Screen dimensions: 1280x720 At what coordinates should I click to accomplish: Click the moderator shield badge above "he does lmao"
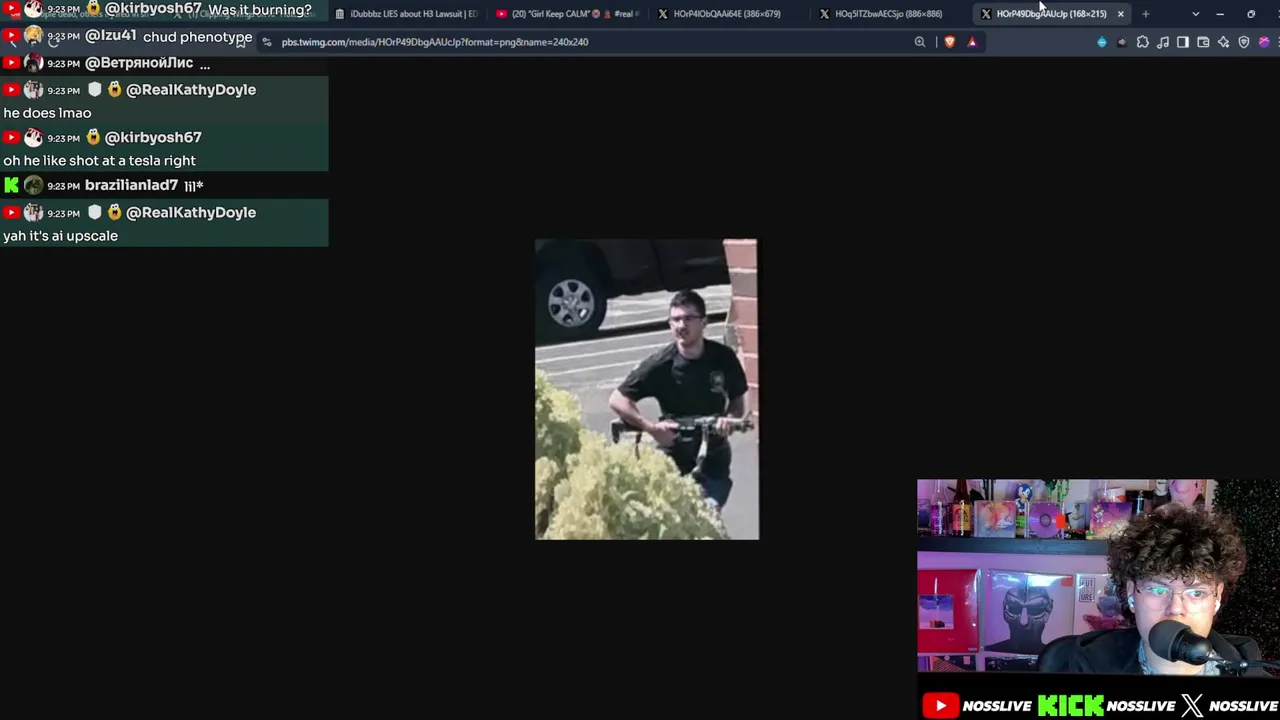pyautogui.click(x=95, y=90)
